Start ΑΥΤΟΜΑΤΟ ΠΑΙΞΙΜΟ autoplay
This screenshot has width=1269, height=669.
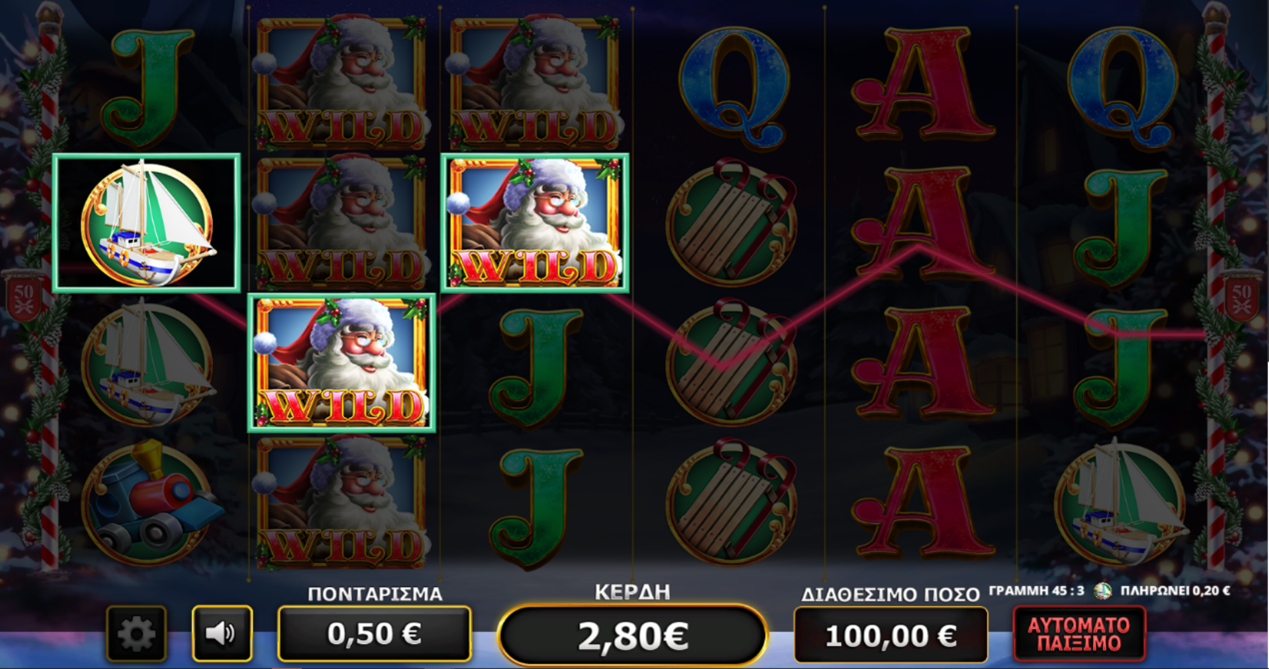pyautogui.click(x=1079, y=634)
